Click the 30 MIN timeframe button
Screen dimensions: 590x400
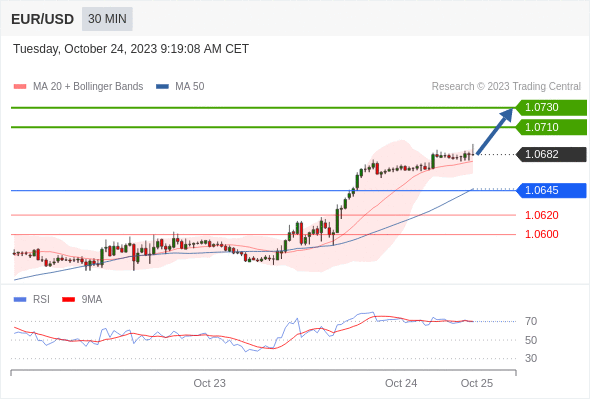pyautogui.click(x=107, y=19)
